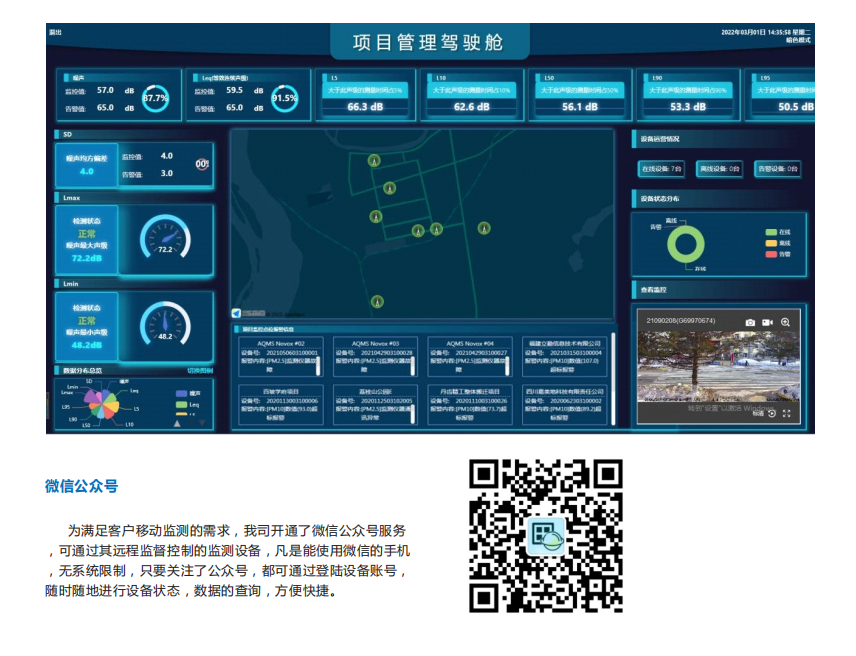Take a snapshot with the camera icon
Viewport: 856px width, 656px height.
[x=750, y=323]
